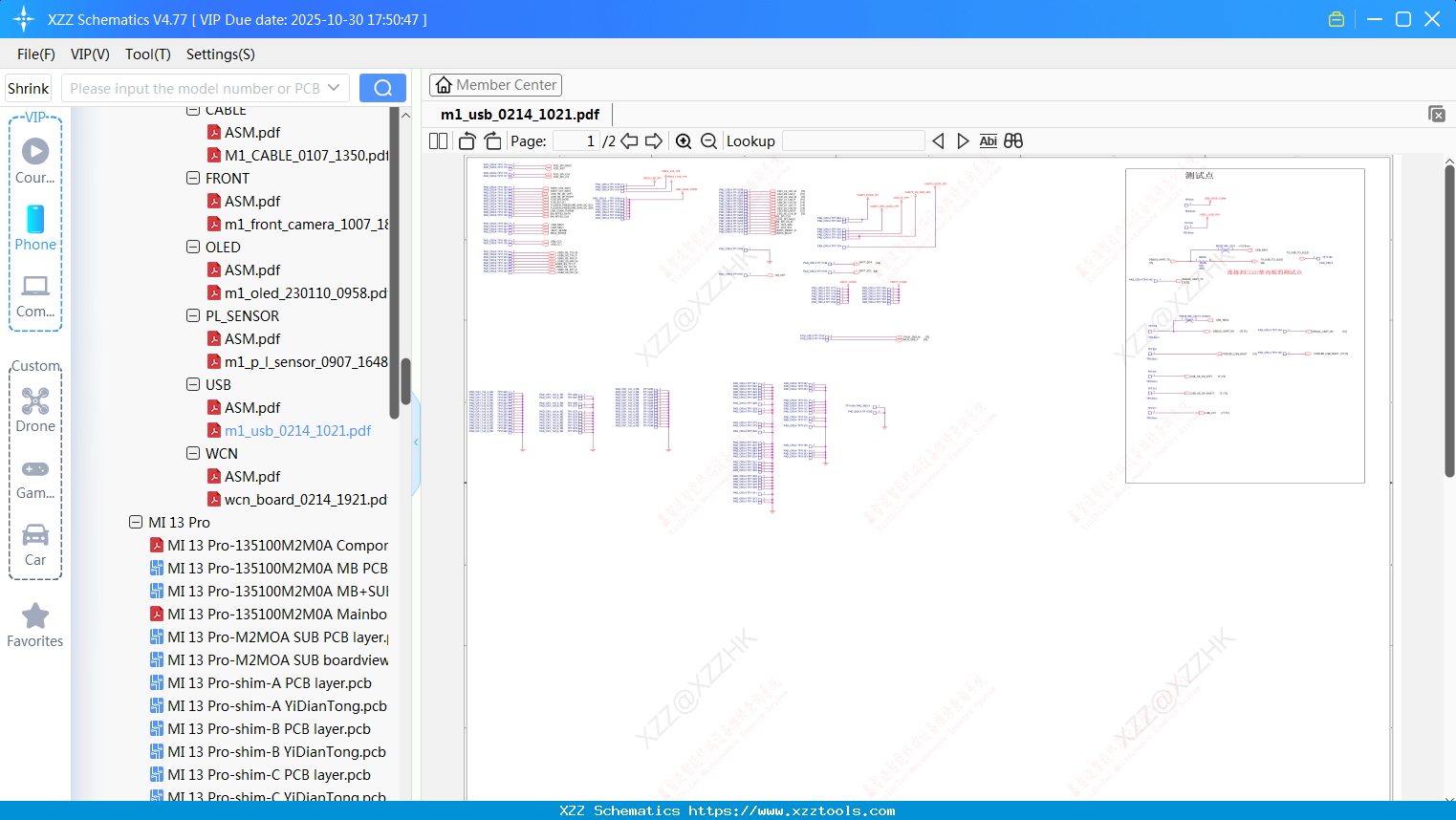The image size is (1456, 820).
Task: Open the model number dropdown arrow
Action: click(334, 88)
